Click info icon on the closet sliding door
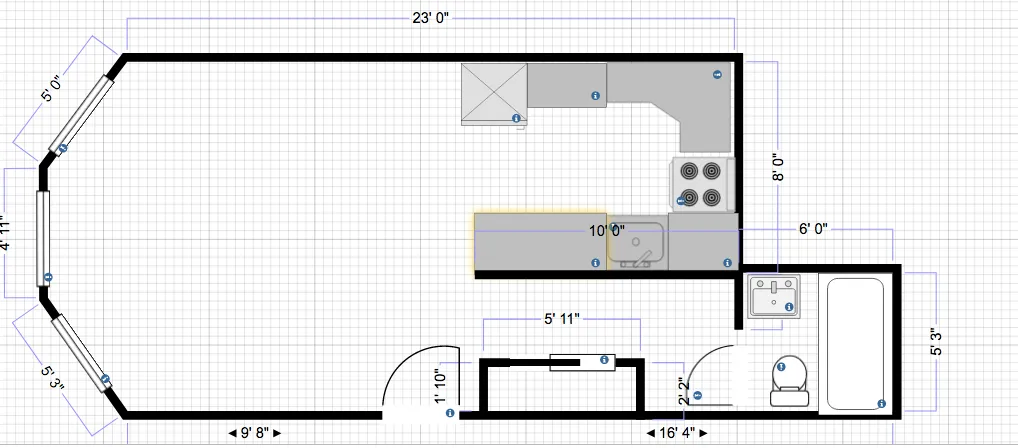 tap(604, 360)
